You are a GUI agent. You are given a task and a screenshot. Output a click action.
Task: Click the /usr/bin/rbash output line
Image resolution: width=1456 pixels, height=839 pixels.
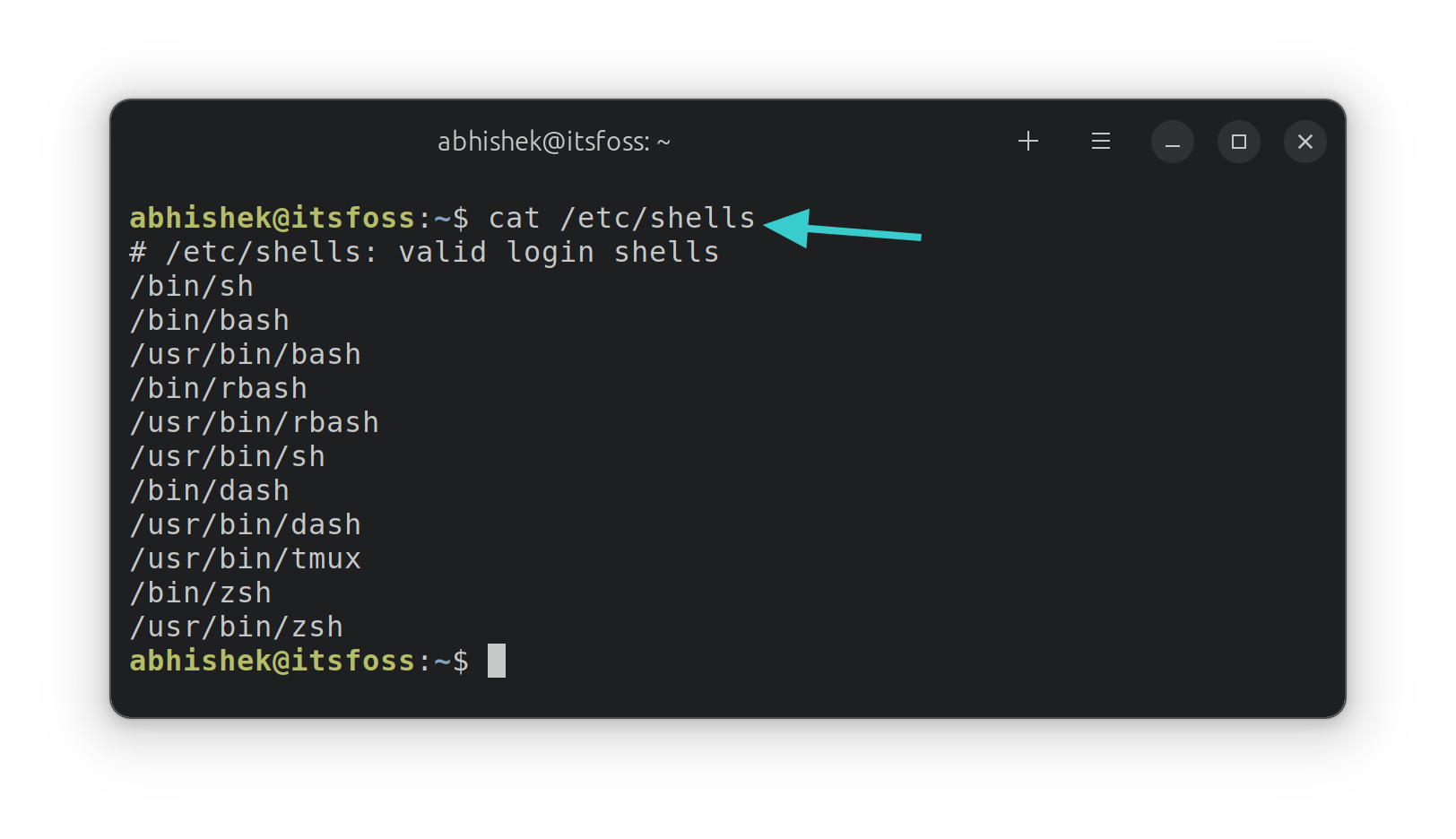point(255,423)
